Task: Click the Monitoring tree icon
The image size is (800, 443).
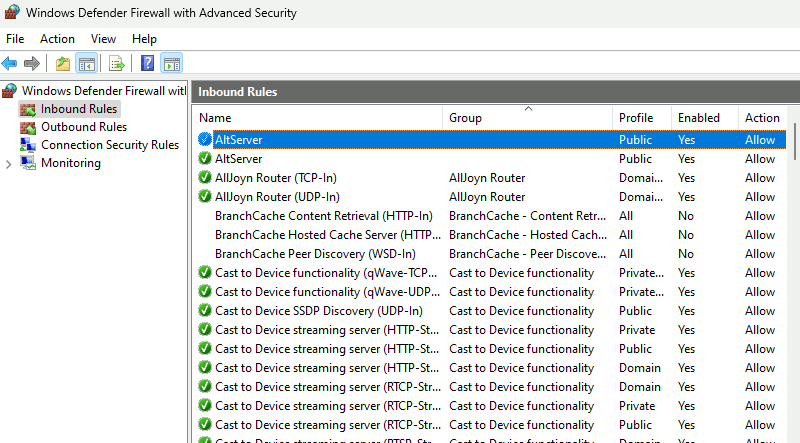Action: (x=28, y=163)
